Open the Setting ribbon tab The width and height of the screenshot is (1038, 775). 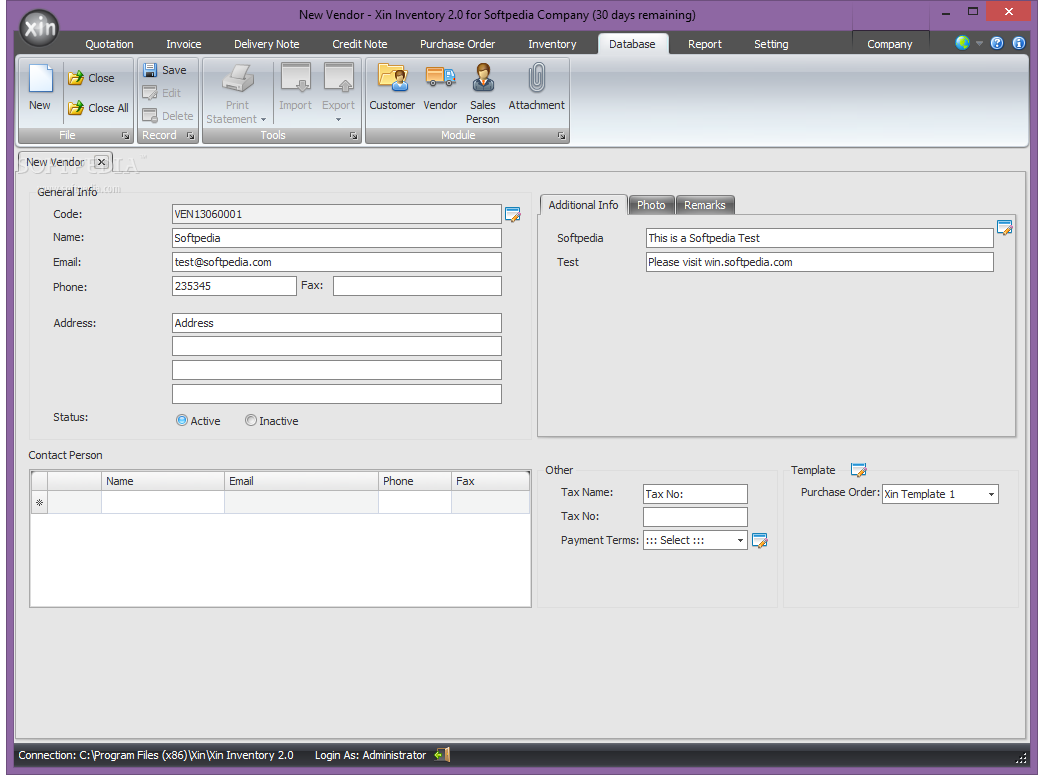point(771,44)
